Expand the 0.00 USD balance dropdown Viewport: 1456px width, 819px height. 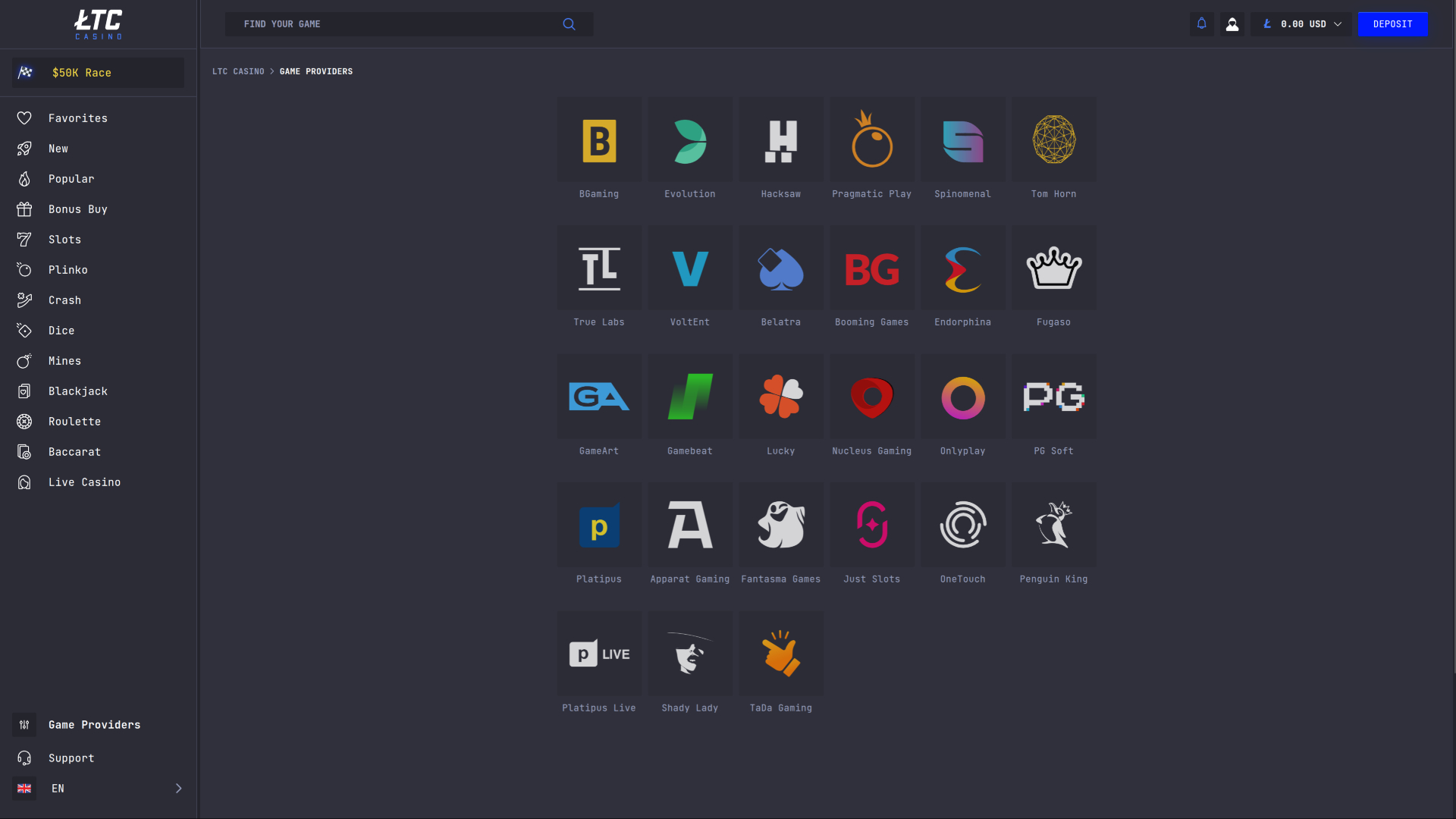[x=1301, y=24]
